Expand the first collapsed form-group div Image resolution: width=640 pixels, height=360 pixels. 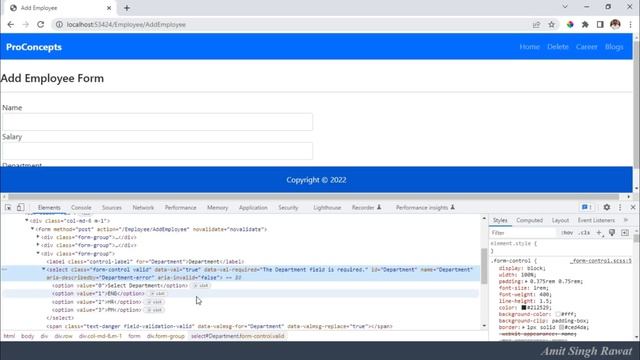pos(38,237)
